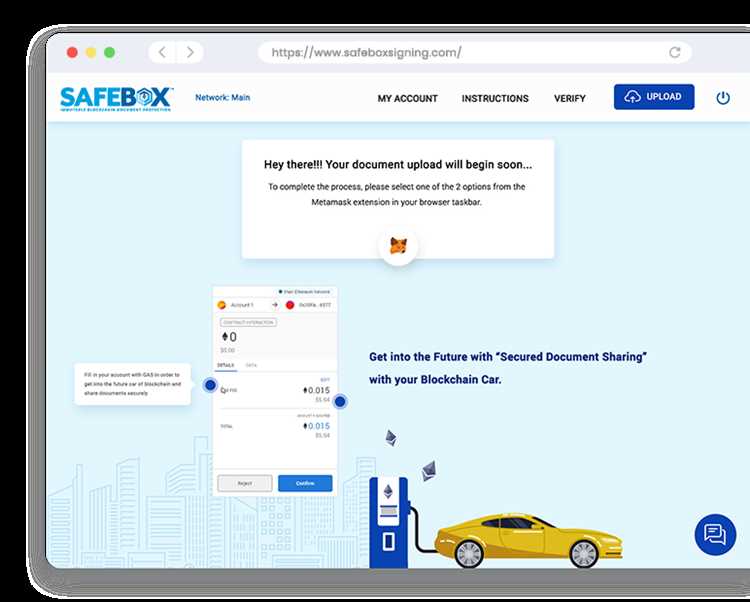Click the yellow car illustration
This screenshot has height=602, width=750.
coord(528,540)
